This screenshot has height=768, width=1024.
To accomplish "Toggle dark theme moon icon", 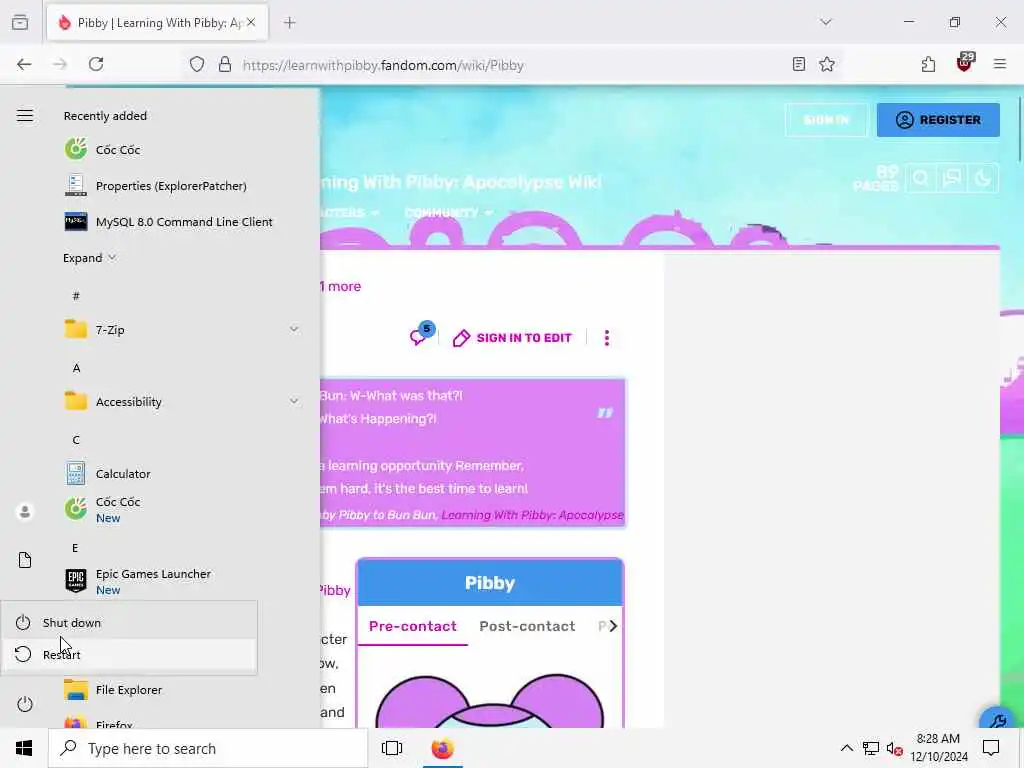I will point(983,178).
